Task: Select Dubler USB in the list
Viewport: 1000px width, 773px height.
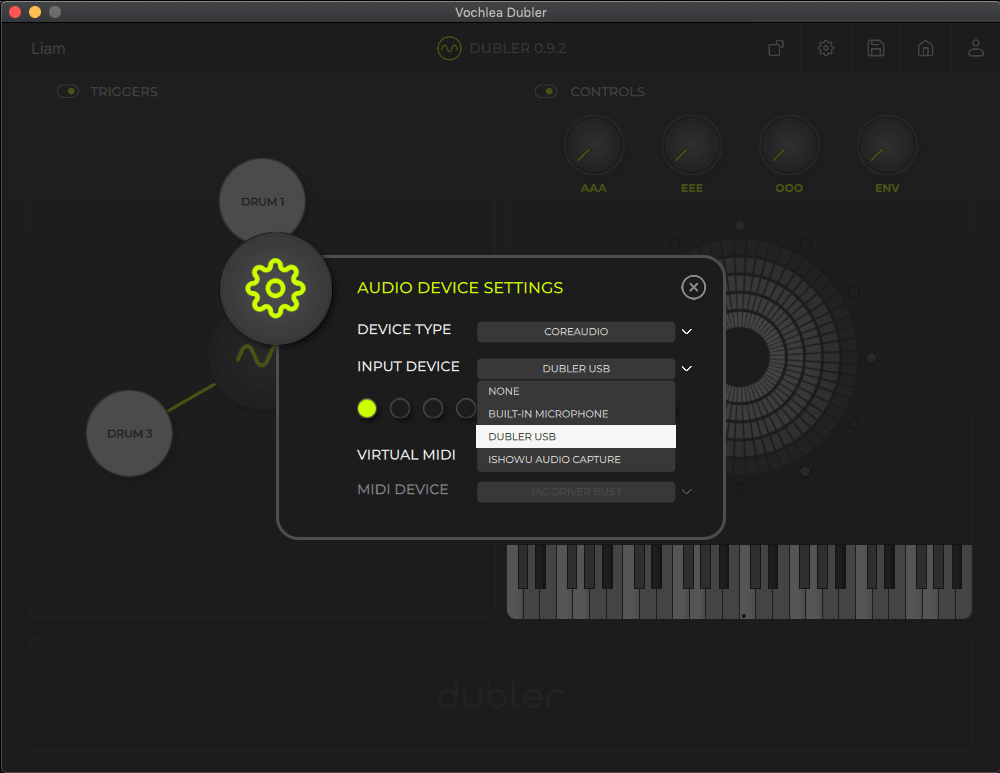Action: coord(576,437)
